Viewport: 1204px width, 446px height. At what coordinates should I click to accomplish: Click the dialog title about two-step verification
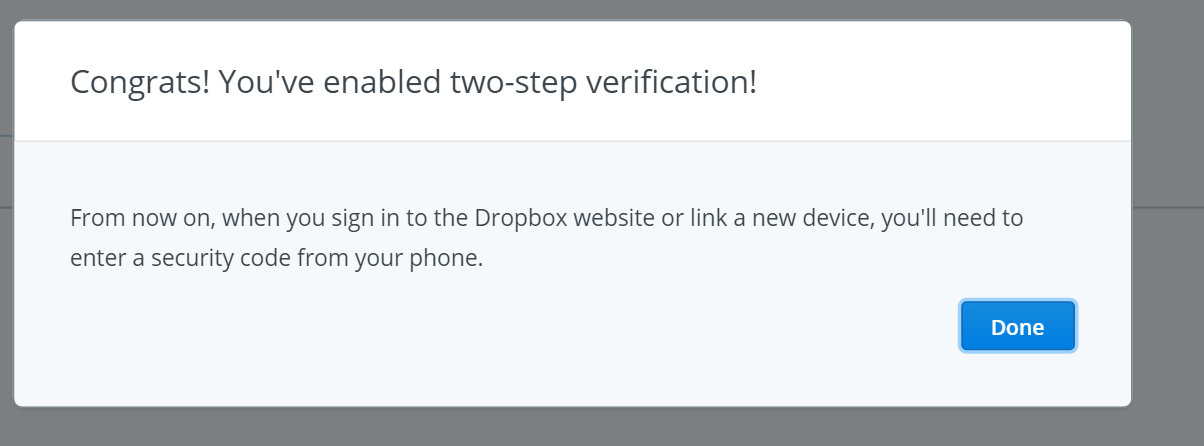coord(413,82)
